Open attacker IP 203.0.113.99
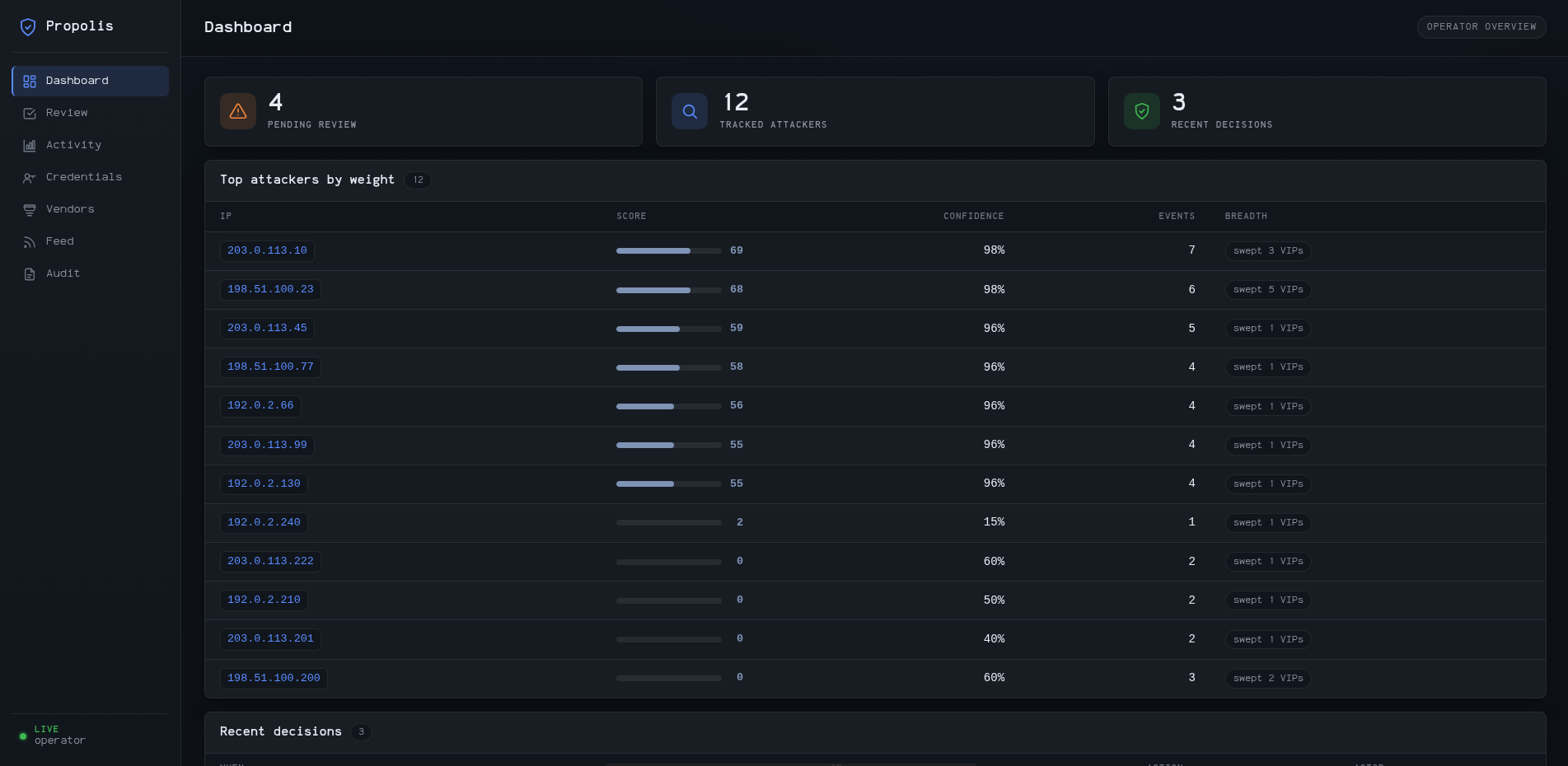 click(x=267, y=445)
